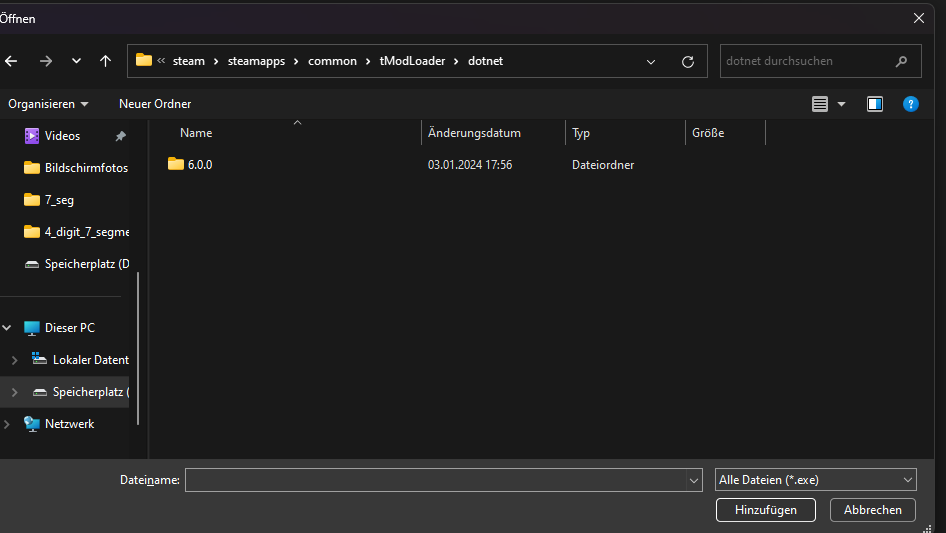Click the folder icon in address bar
Viewport: 946px width, 533px height.
coord(144,60)
